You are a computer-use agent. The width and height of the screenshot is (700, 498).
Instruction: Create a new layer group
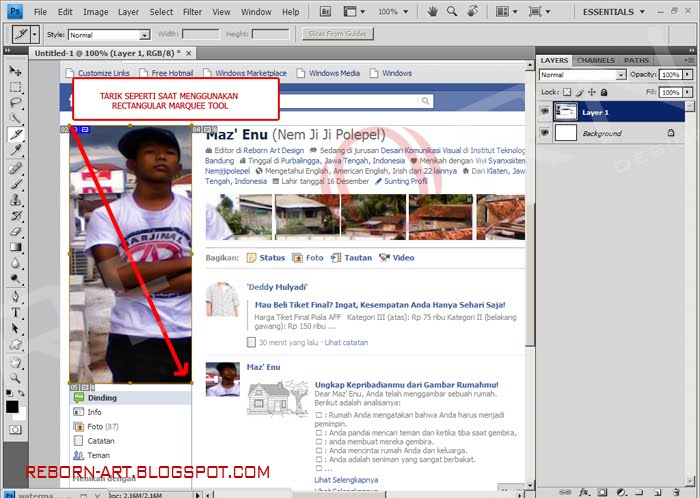click(x=639, y=492)
